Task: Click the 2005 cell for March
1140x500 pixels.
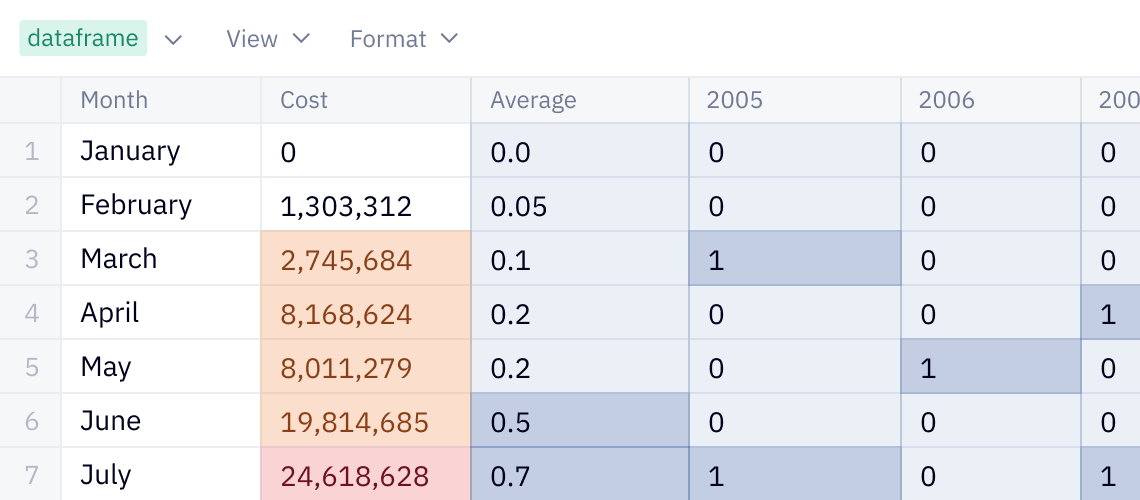Action: point(794,260)
